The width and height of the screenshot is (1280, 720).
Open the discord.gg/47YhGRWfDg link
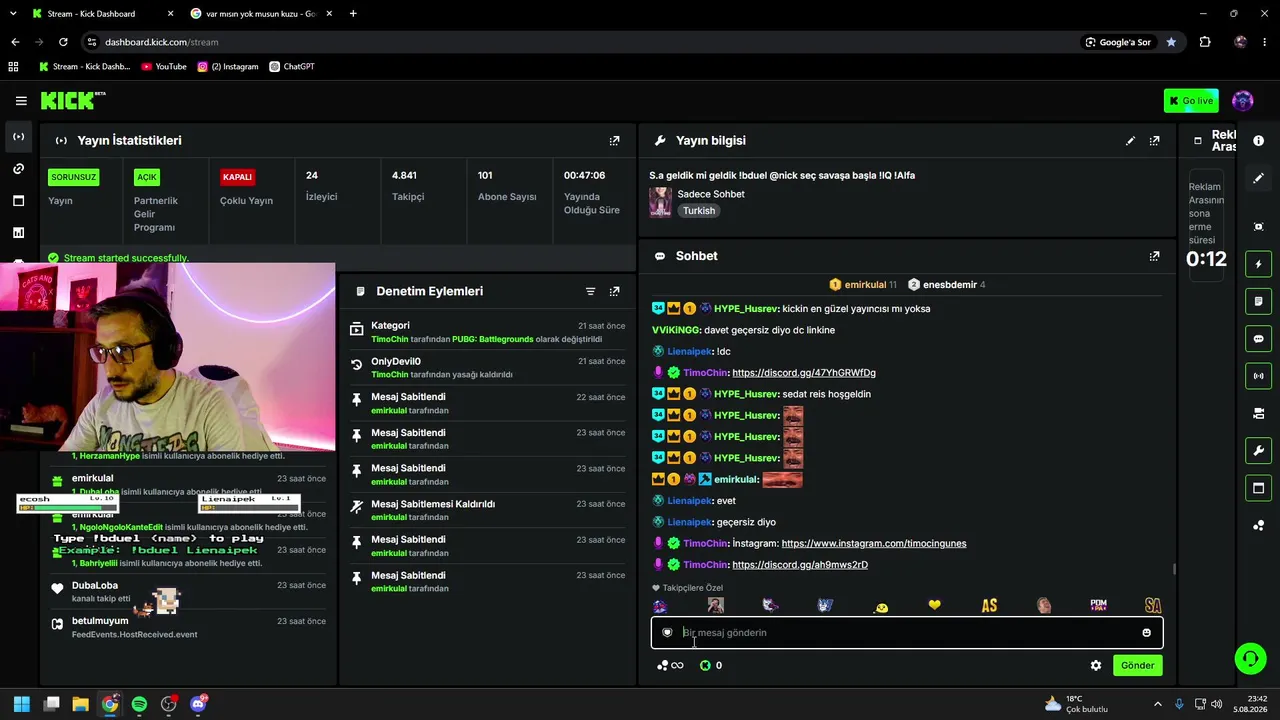pos(804,373)
